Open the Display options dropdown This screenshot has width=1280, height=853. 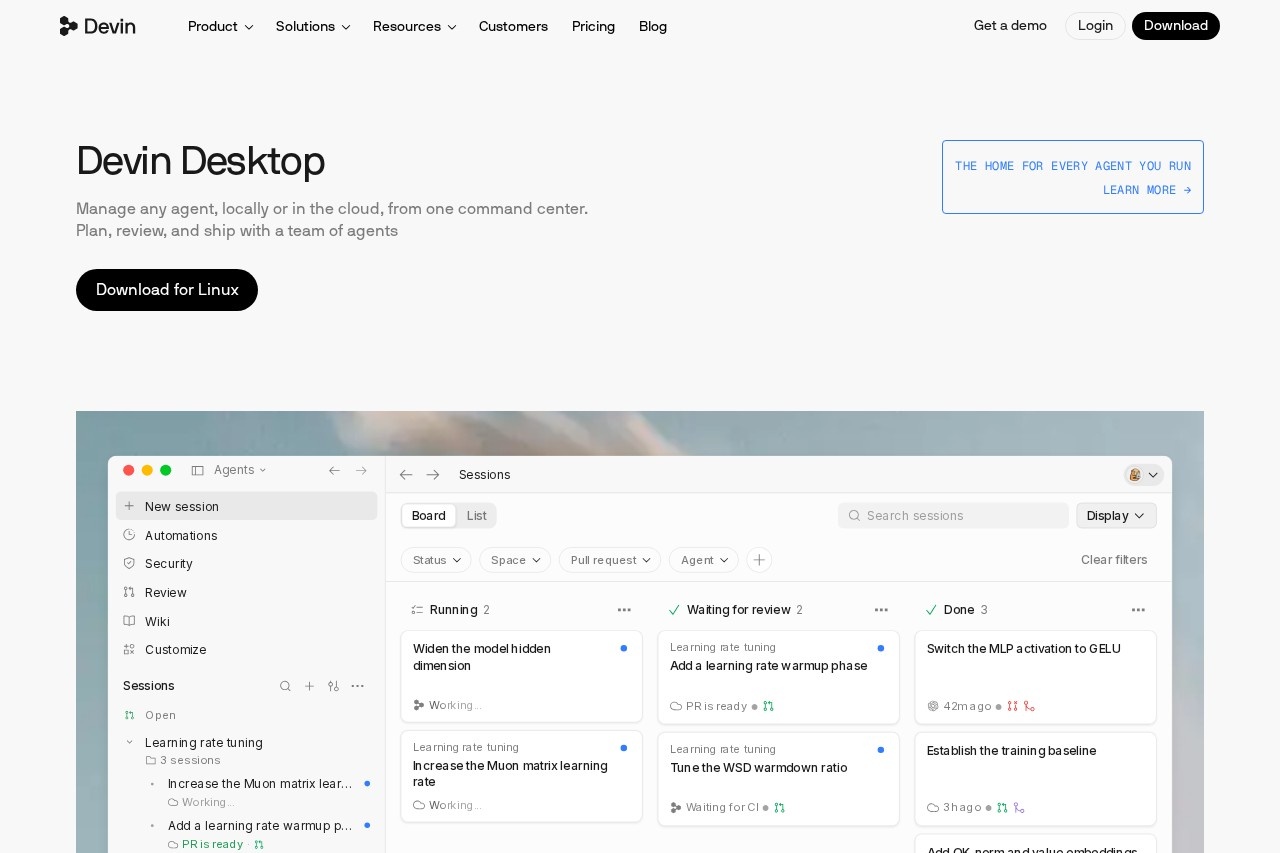point(1116,516)
